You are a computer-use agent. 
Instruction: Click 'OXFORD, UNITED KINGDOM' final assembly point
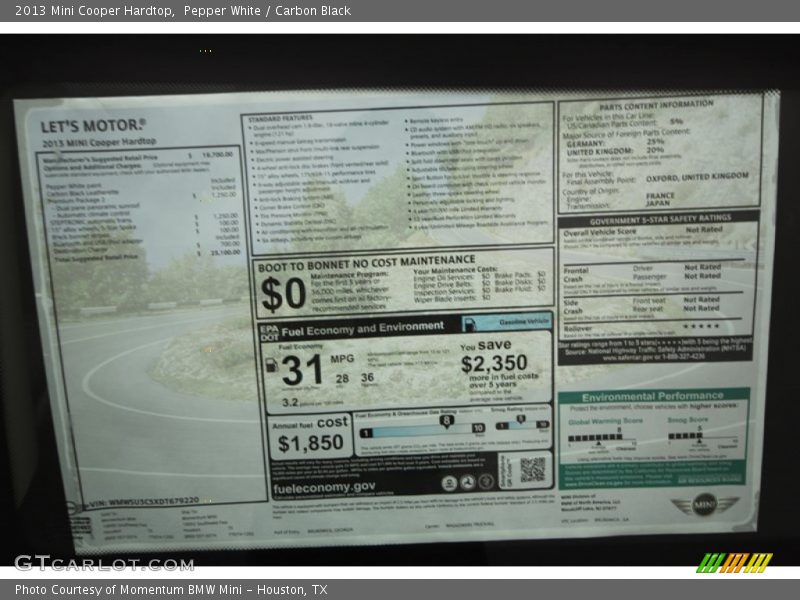point(697,177)
